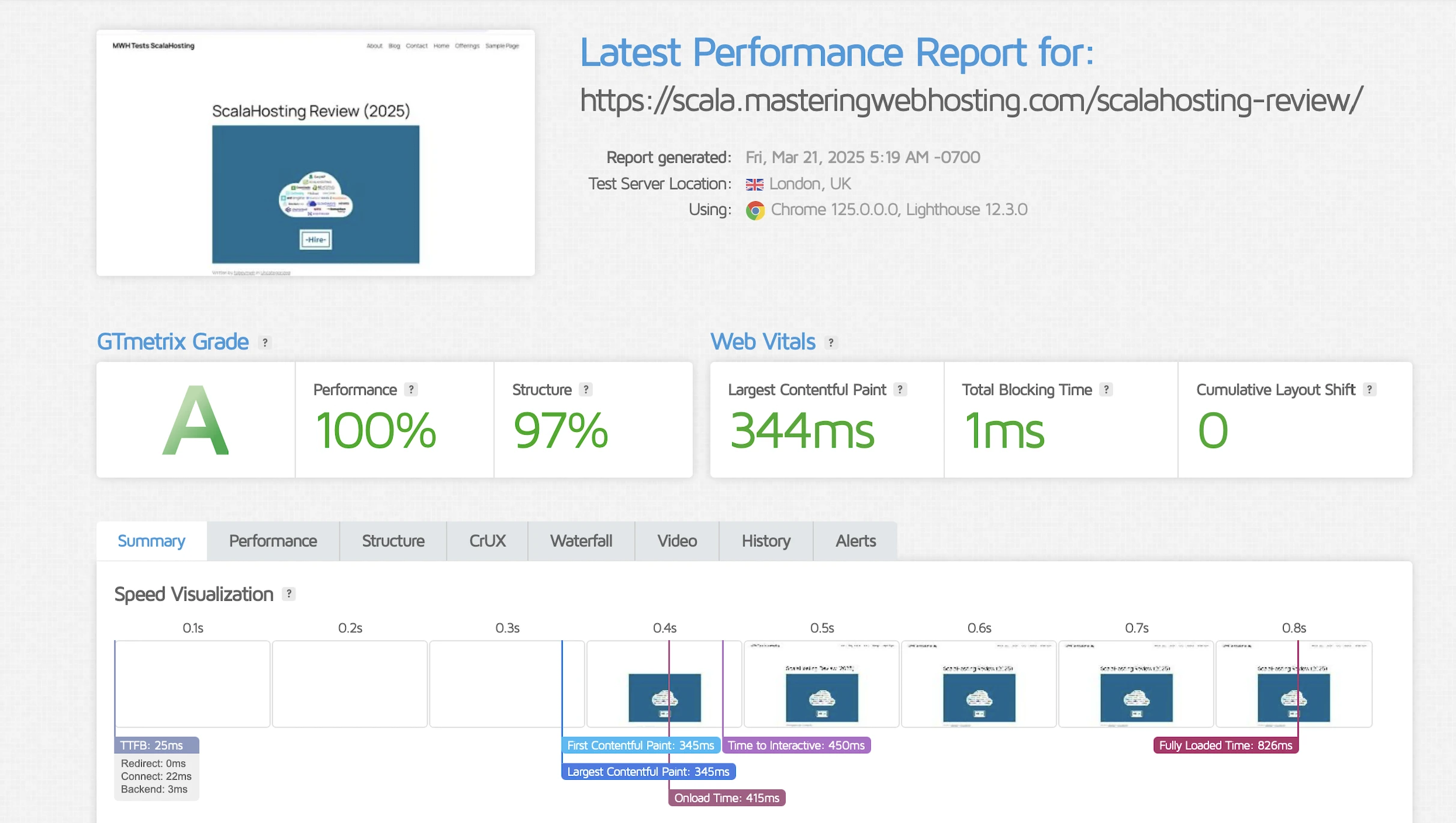
Task: Select the 0.5s filmstrip frame
Action: coord(821,684)
